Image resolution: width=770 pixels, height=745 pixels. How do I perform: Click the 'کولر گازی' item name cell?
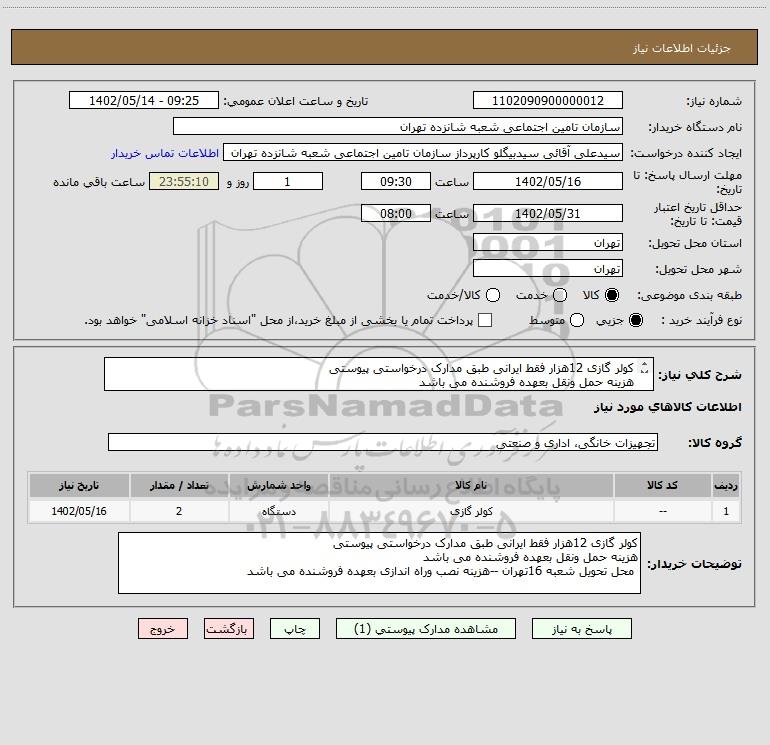[x=471, y=511]
